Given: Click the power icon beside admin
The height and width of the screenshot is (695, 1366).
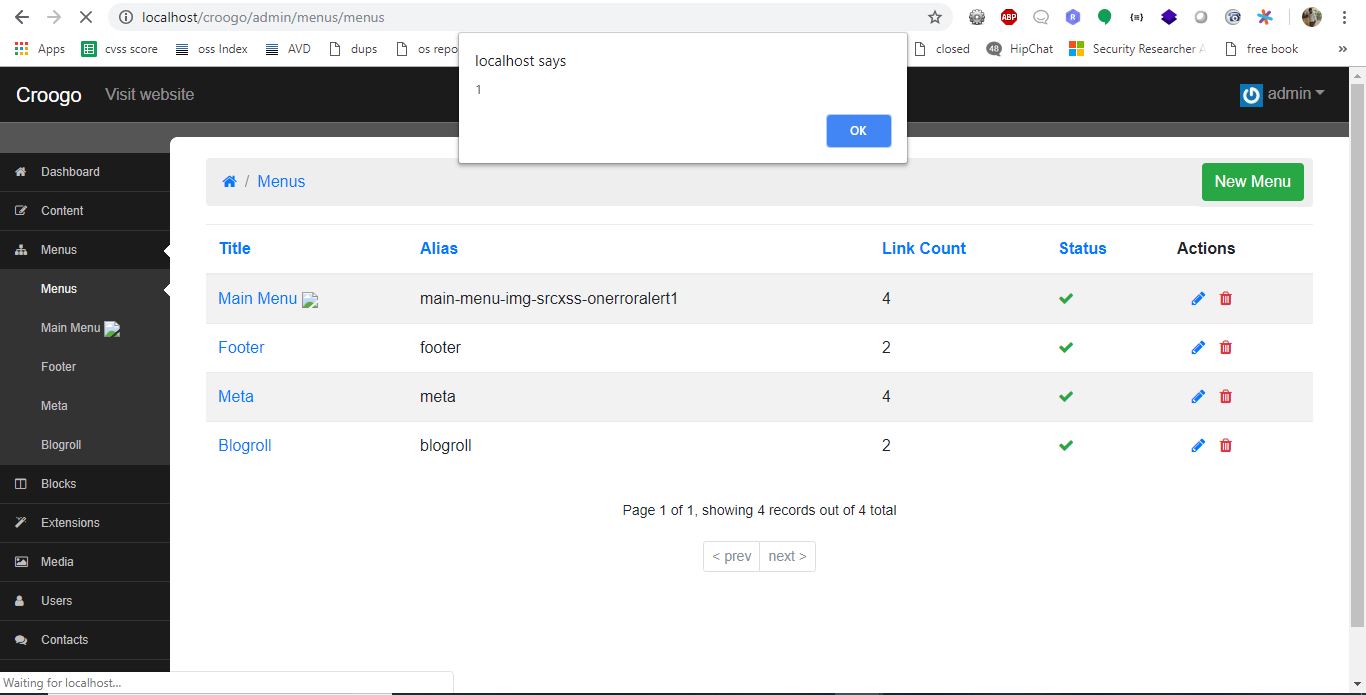Looking at the screenshot, I should pos(1251,95).
